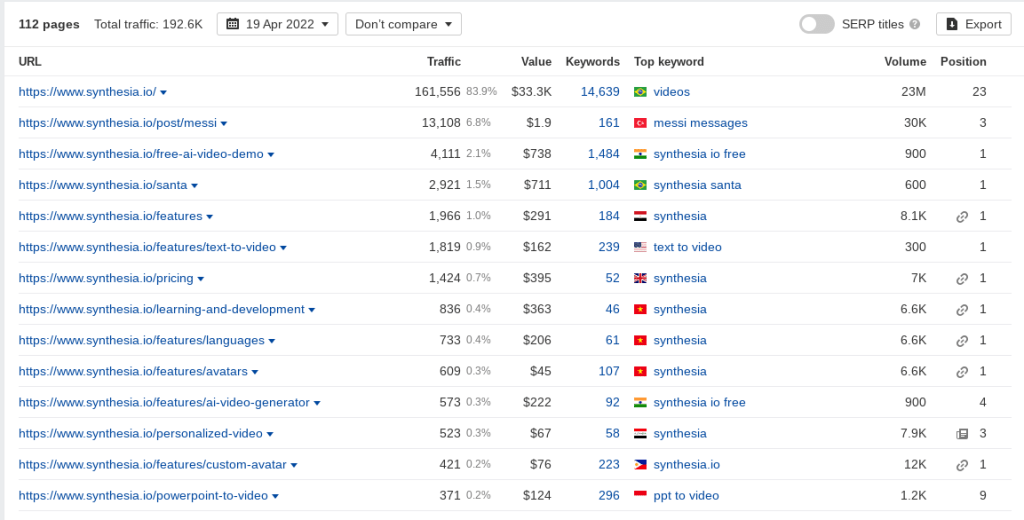Open keyword count 296 link
This screenshot has height=520, width=1024.
coord(609,496)
